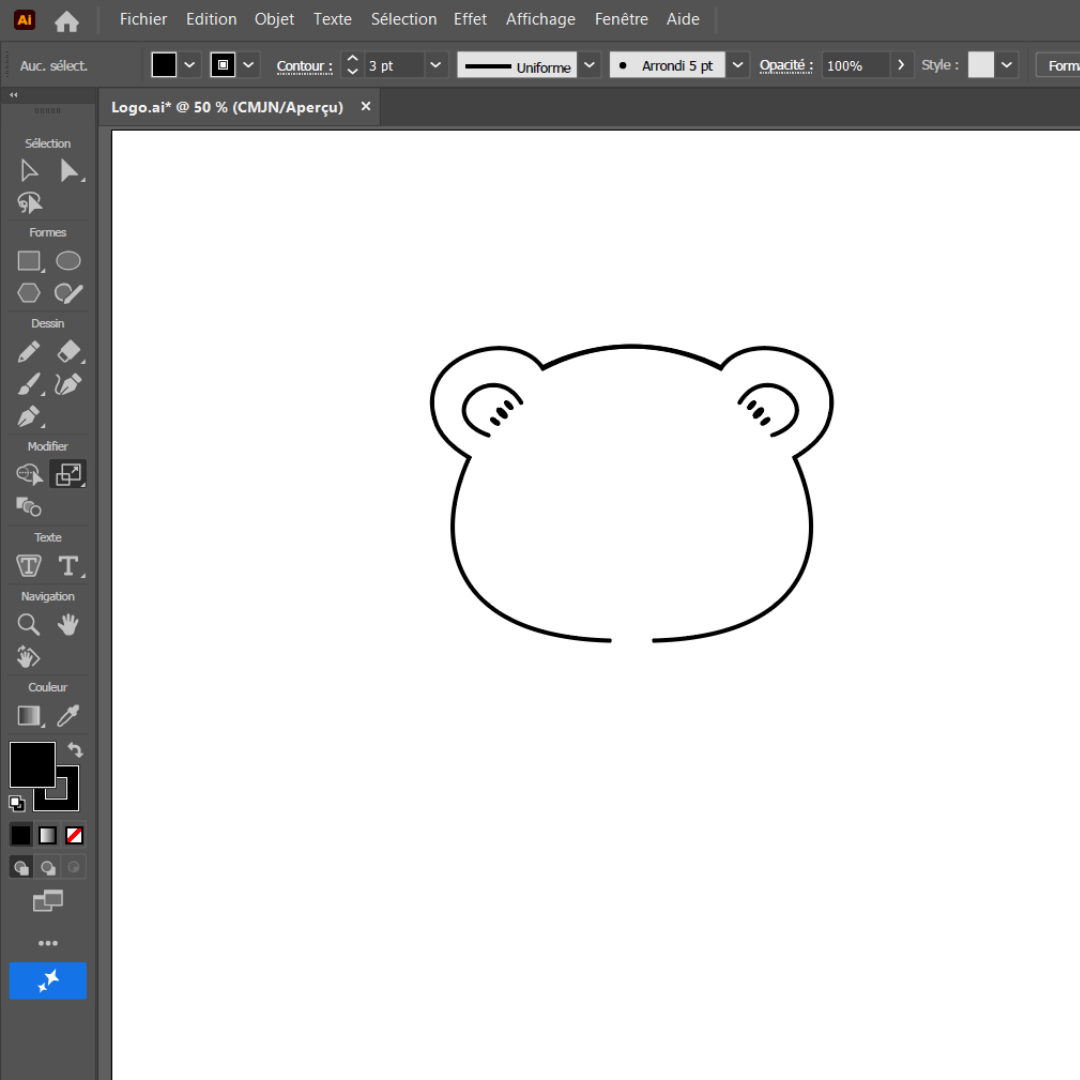Pick the Eraser tool
1080x1080 pixels.
coord(68,352)
